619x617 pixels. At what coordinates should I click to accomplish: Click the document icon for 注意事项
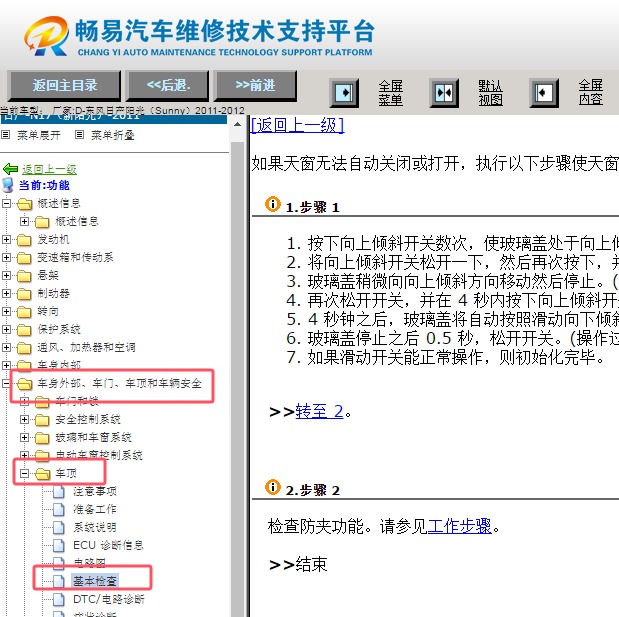pos(59,491)
